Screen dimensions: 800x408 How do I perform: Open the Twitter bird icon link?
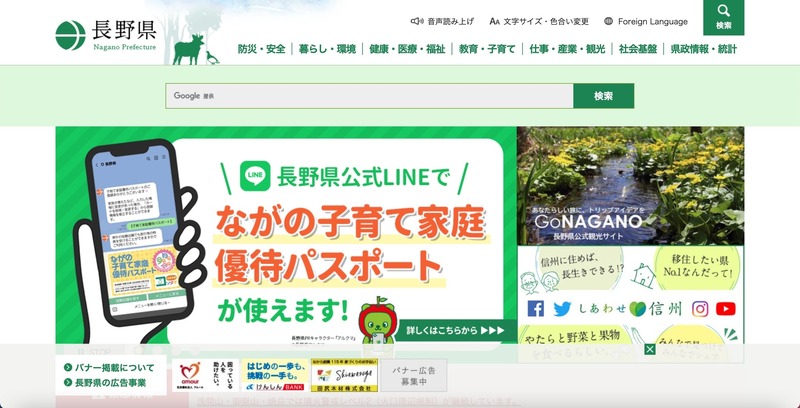[562, 309]
